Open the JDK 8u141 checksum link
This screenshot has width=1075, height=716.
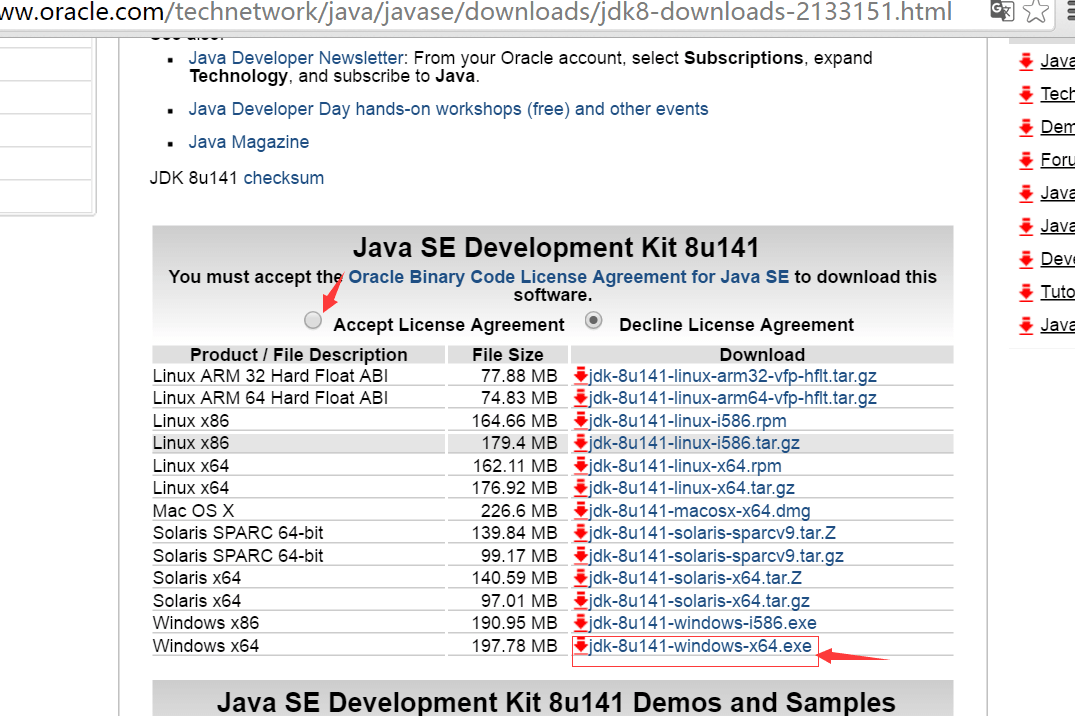[x=284, y=178]
